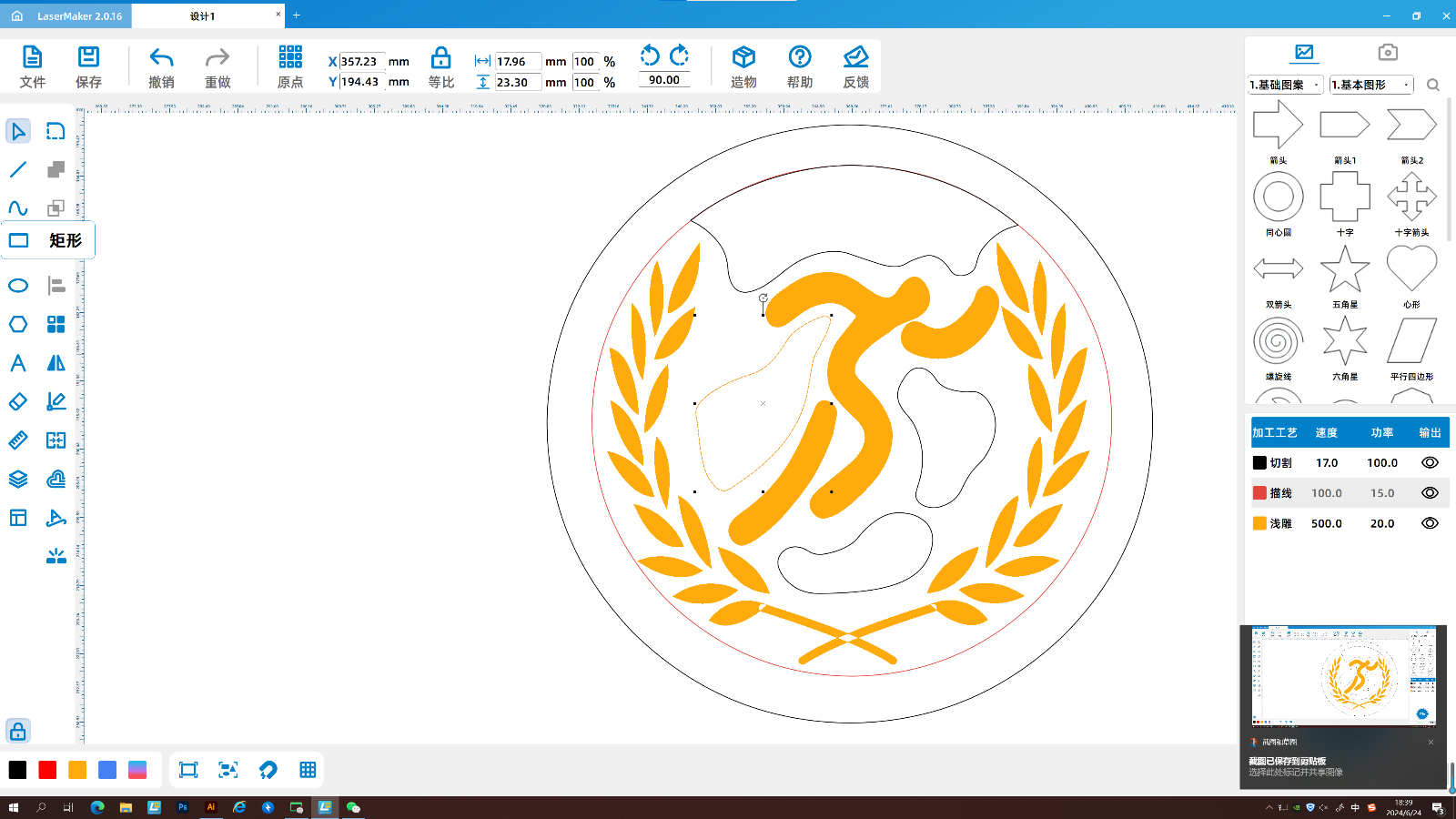1456x819 pixels.
Task: Open the 文件 file menu
Action: tap(32, 67)
